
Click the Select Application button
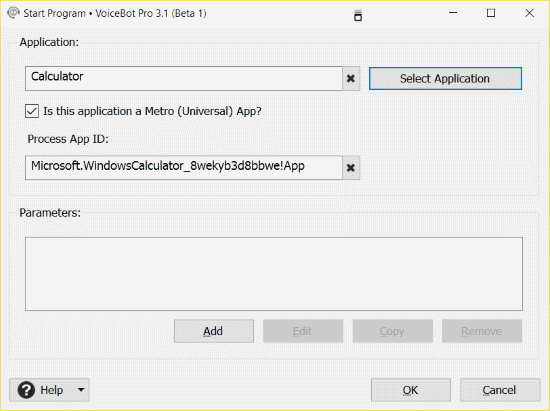pos(445,79)
